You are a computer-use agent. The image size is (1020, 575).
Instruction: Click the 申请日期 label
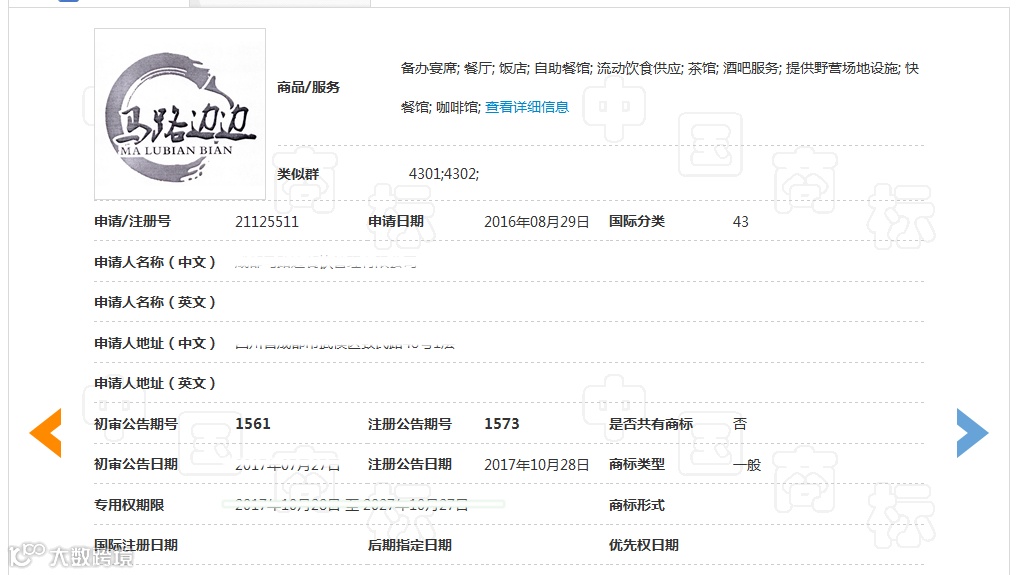click(396, 221)
